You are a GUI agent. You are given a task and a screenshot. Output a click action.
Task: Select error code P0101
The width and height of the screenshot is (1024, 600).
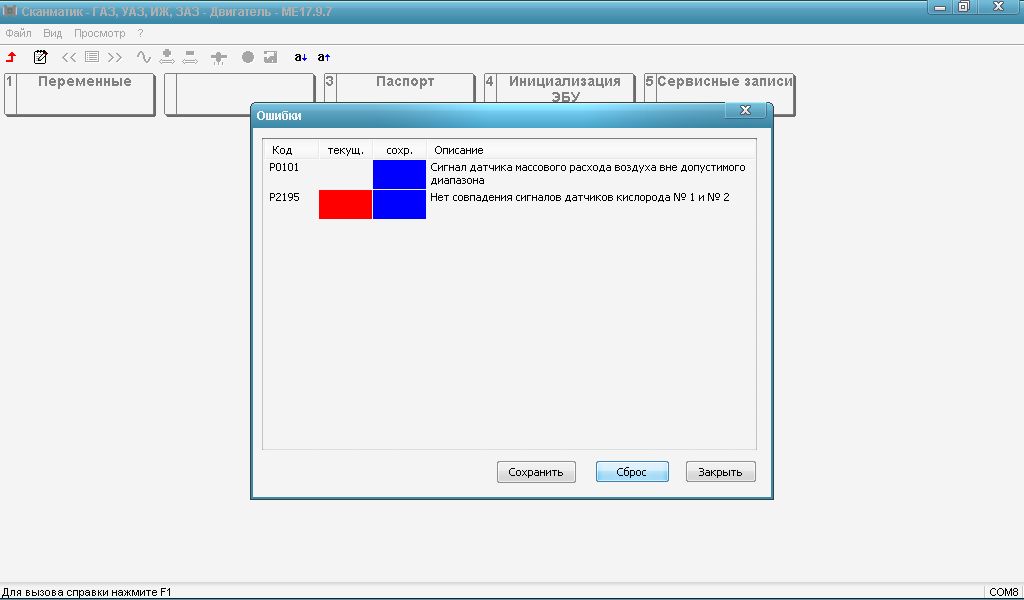tap(284, 167)
